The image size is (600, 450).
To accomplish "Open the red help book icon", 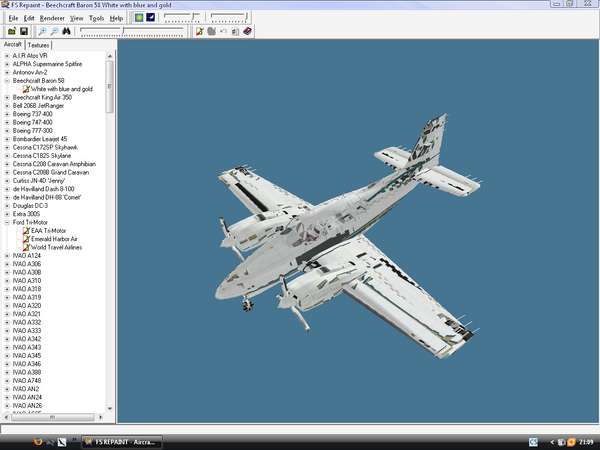I will [248, 31].
